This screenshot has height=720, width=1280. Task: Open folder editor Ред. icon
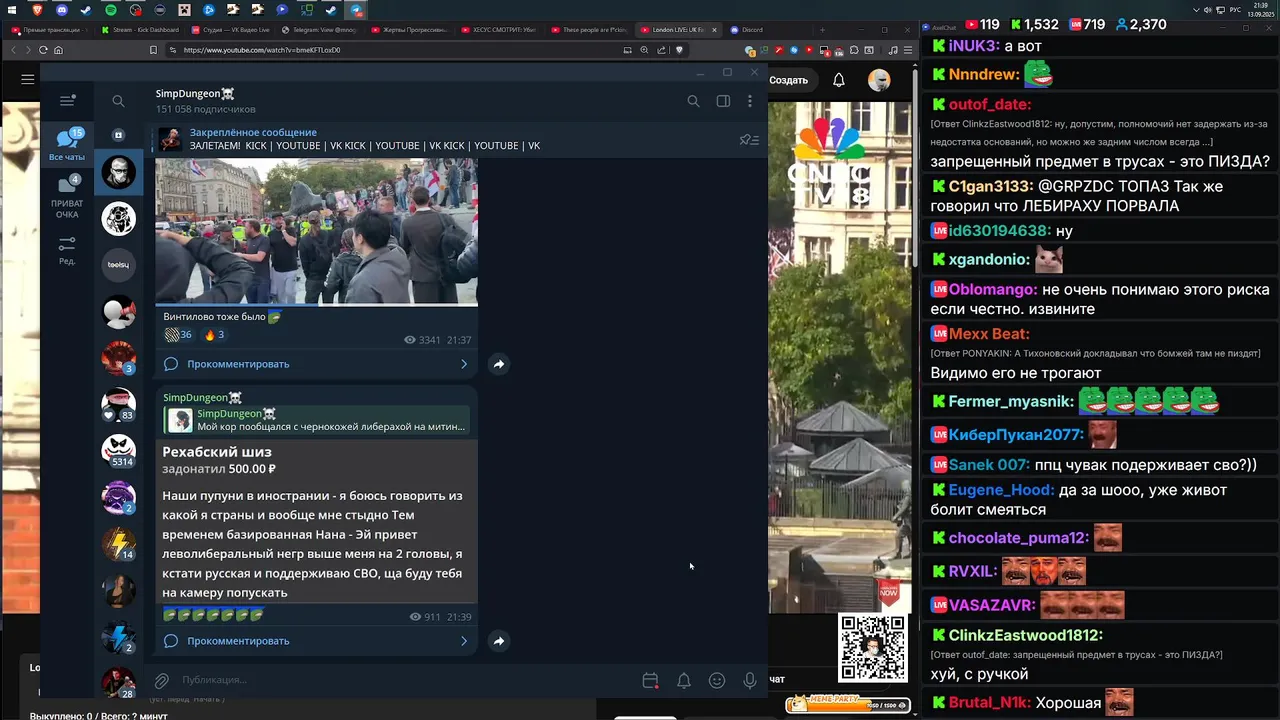click(x=67, y=250)
